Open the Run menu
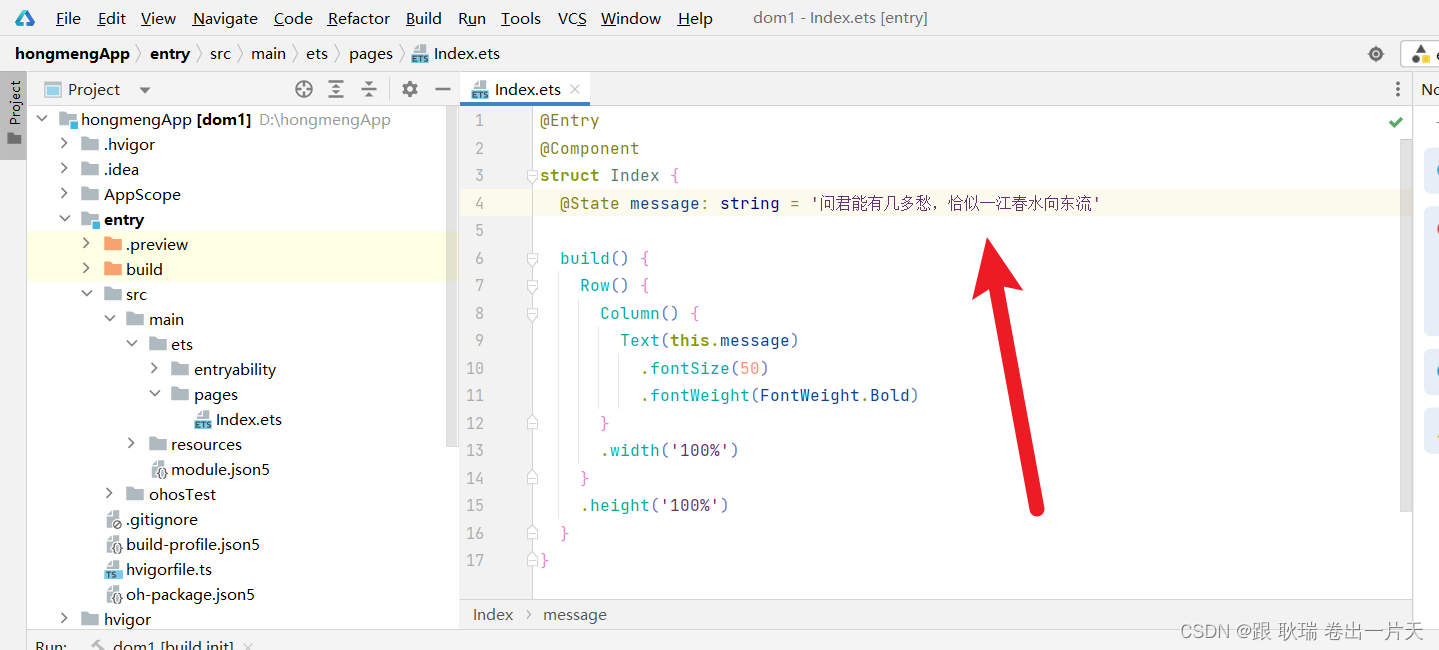 [472, 18]
